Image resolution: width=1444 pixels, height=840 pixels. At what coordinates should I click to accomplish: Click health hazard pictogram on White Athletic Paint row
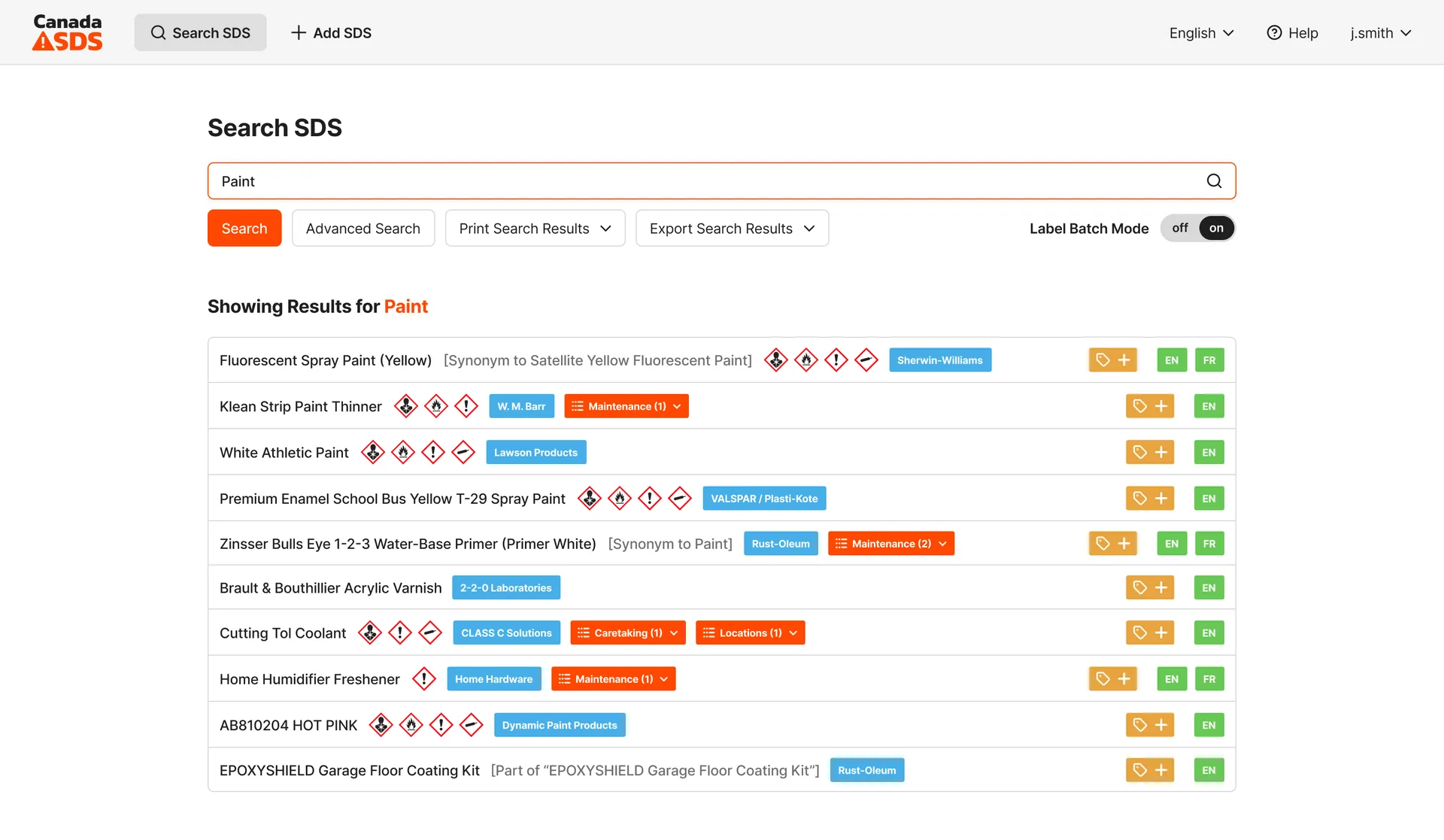click(373, 452)
